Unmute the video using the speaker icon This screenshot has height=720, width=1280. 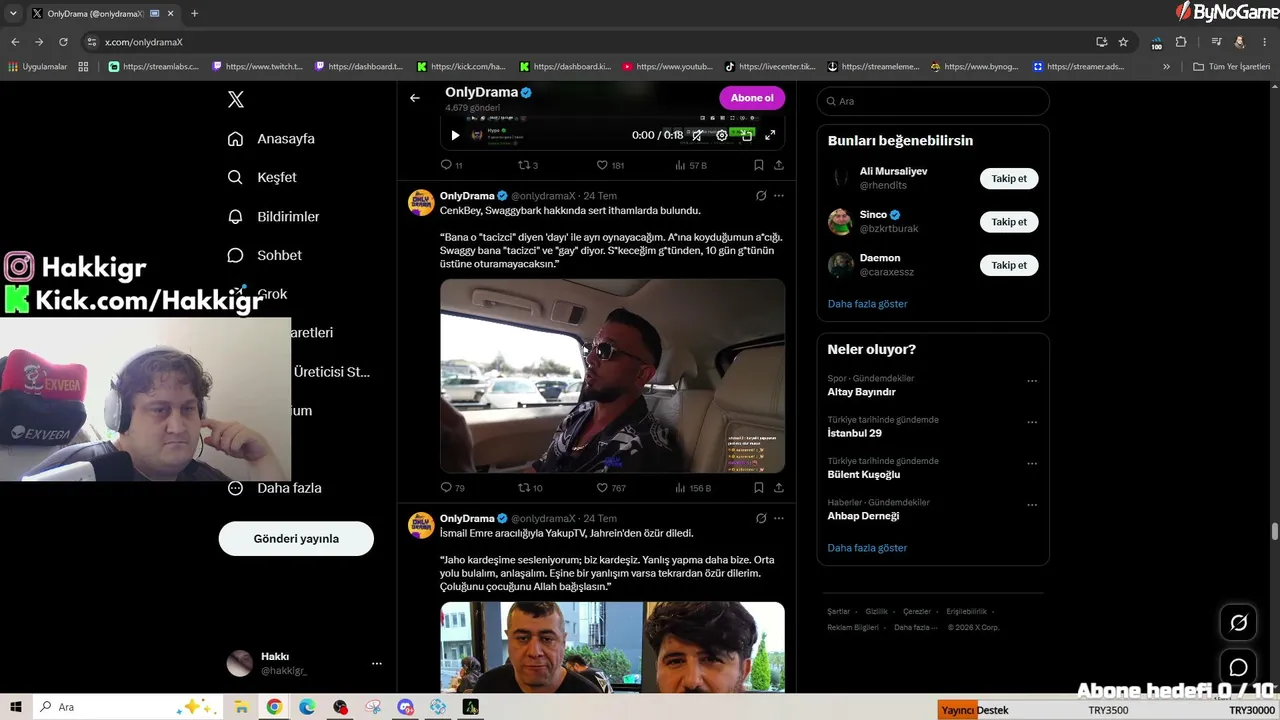[x=697, y=135]
